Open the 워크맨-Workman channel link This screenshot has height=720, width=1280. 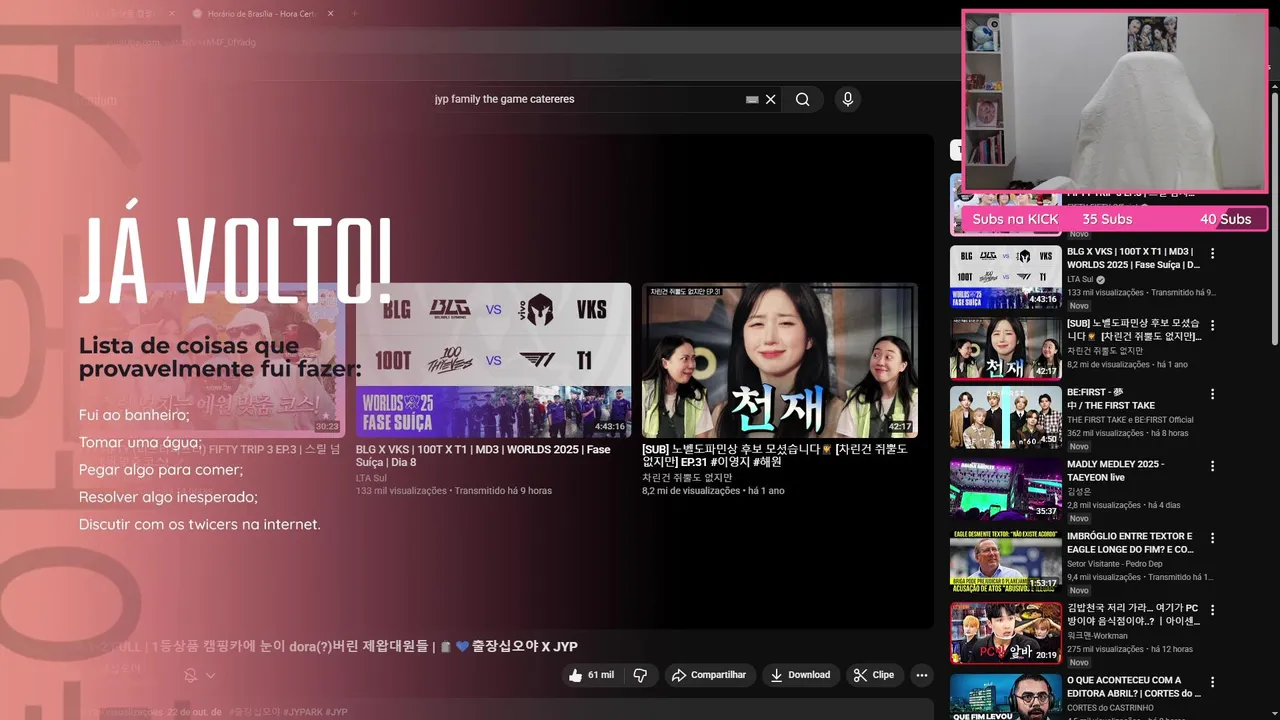[1097, 636]
